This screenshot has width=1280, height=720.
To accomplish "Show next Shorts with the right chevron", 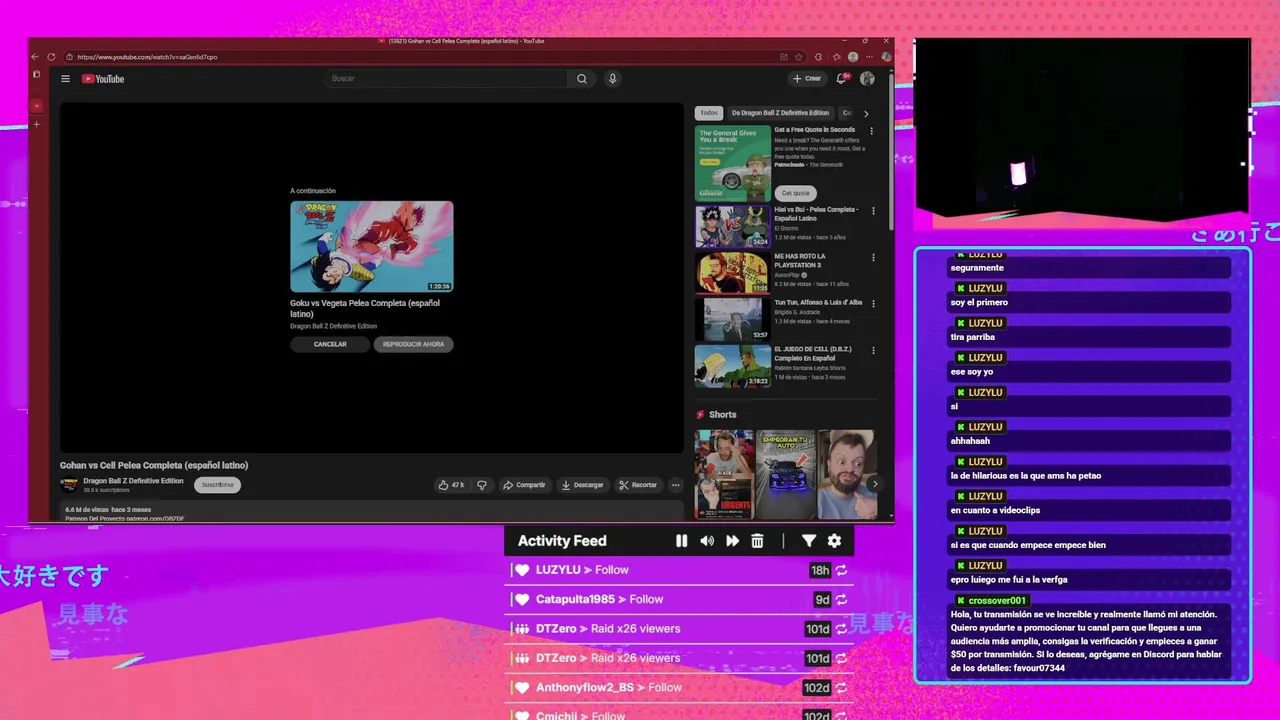I will (875, 484).
